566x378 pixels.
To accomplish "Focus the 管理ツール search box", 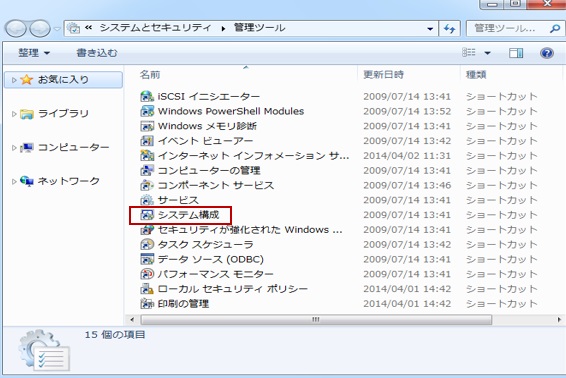I will (509, 28).
